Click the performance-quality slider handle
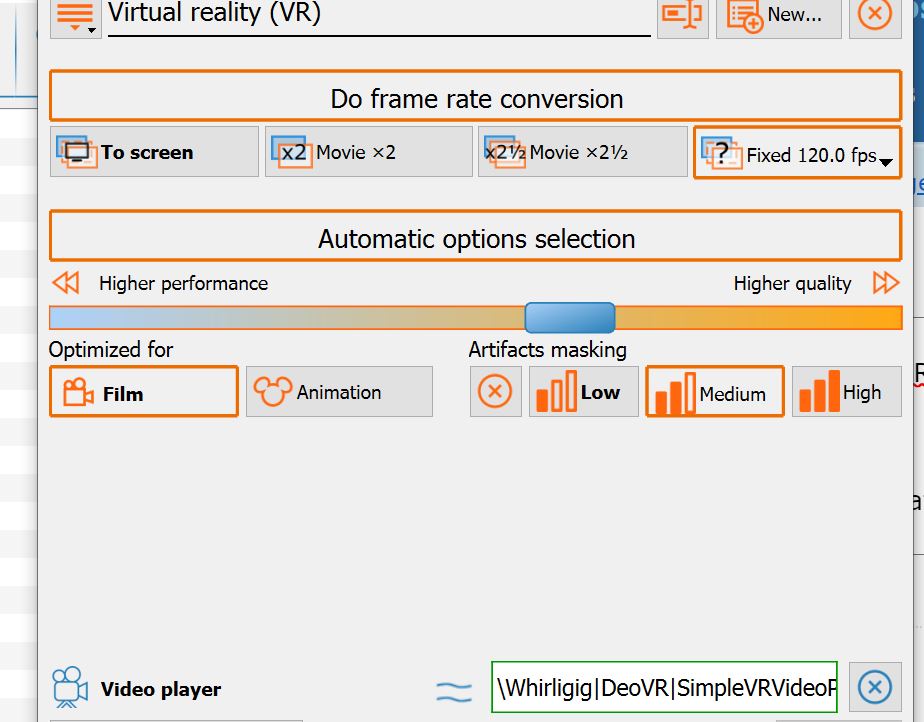 (x=570, y=318)
